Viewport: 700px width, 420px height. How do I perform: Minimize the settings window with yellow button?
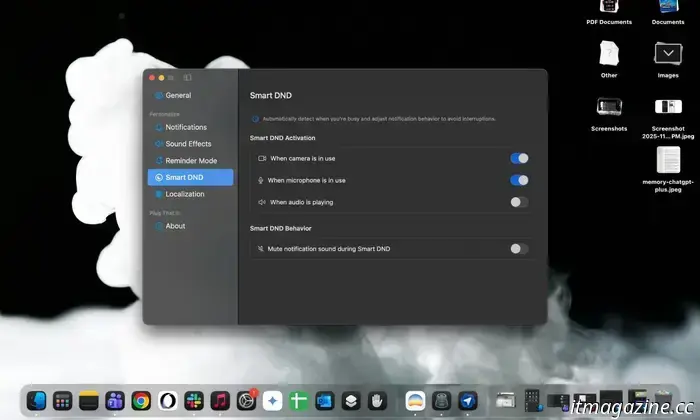(161, 78)
